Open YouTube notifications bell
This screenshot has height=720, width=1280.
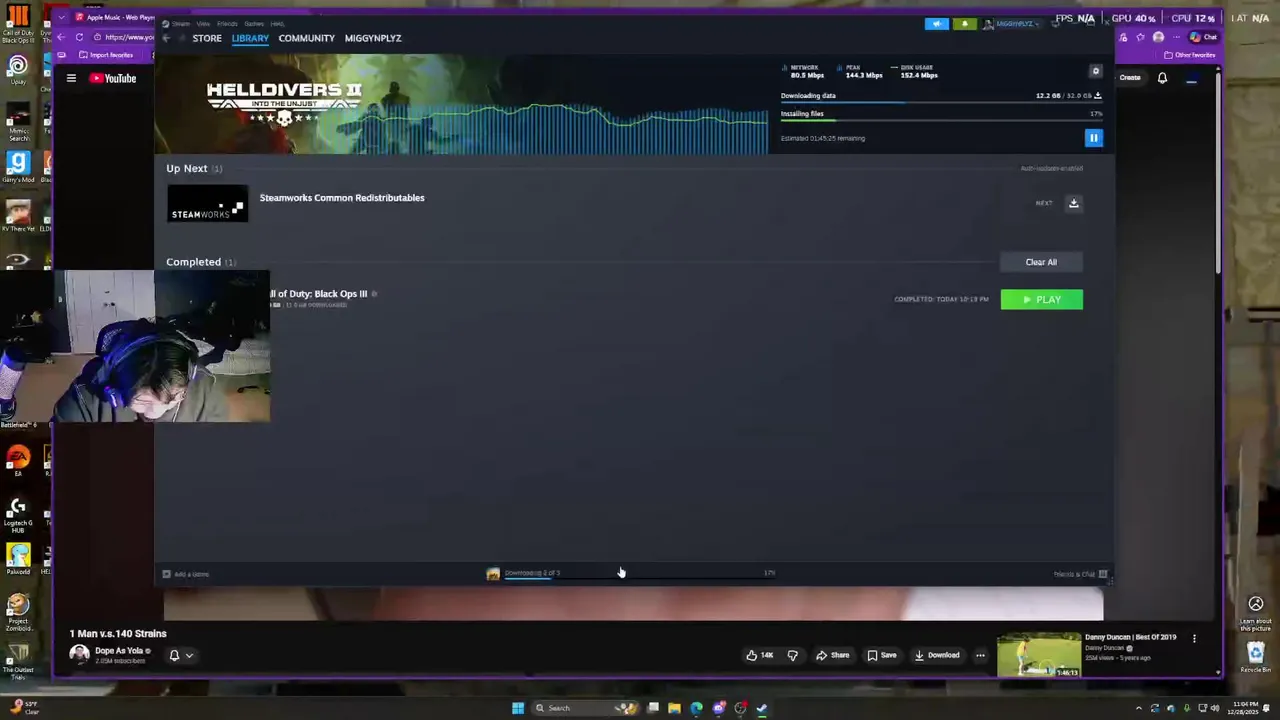(1162, 77)
